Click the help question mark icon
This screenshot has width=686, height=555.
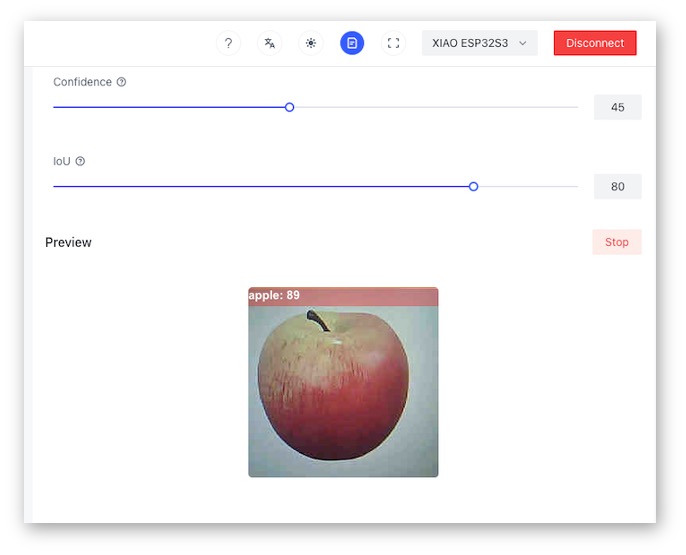(x=228, y=43)
